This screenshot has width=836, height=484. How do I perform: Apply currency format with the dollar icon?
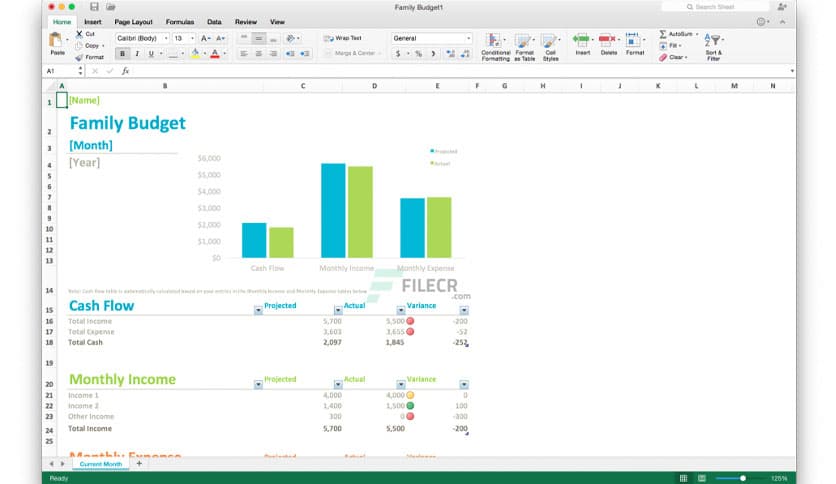[x=398, y=53]
